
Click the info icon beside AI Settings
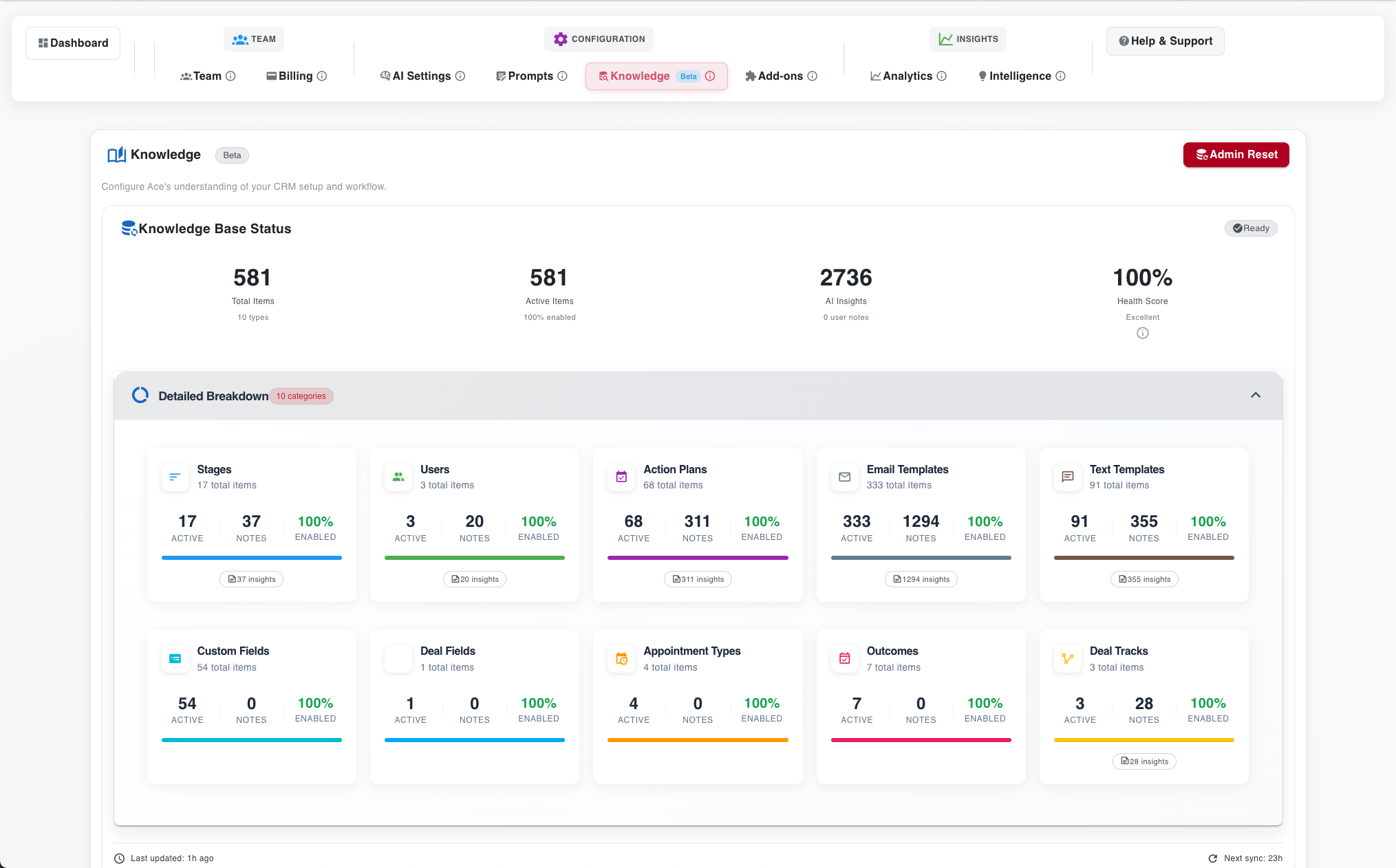point(460,76)
